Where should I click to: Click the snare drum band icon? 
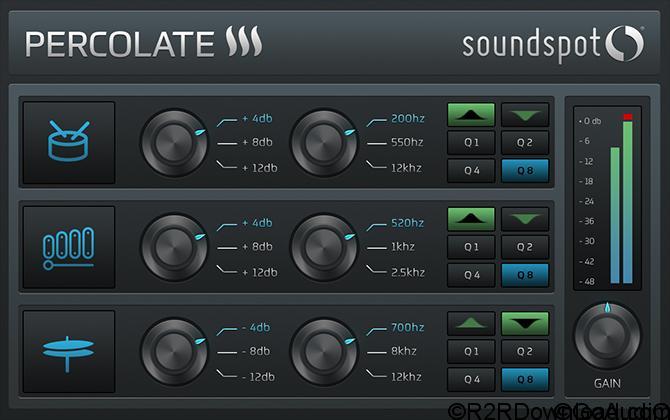69,142
